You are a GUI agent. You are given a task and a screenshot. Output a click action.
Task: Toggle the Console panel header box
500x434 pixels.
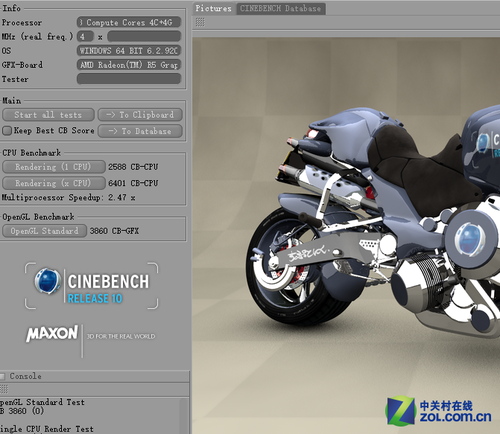point(2,376)
